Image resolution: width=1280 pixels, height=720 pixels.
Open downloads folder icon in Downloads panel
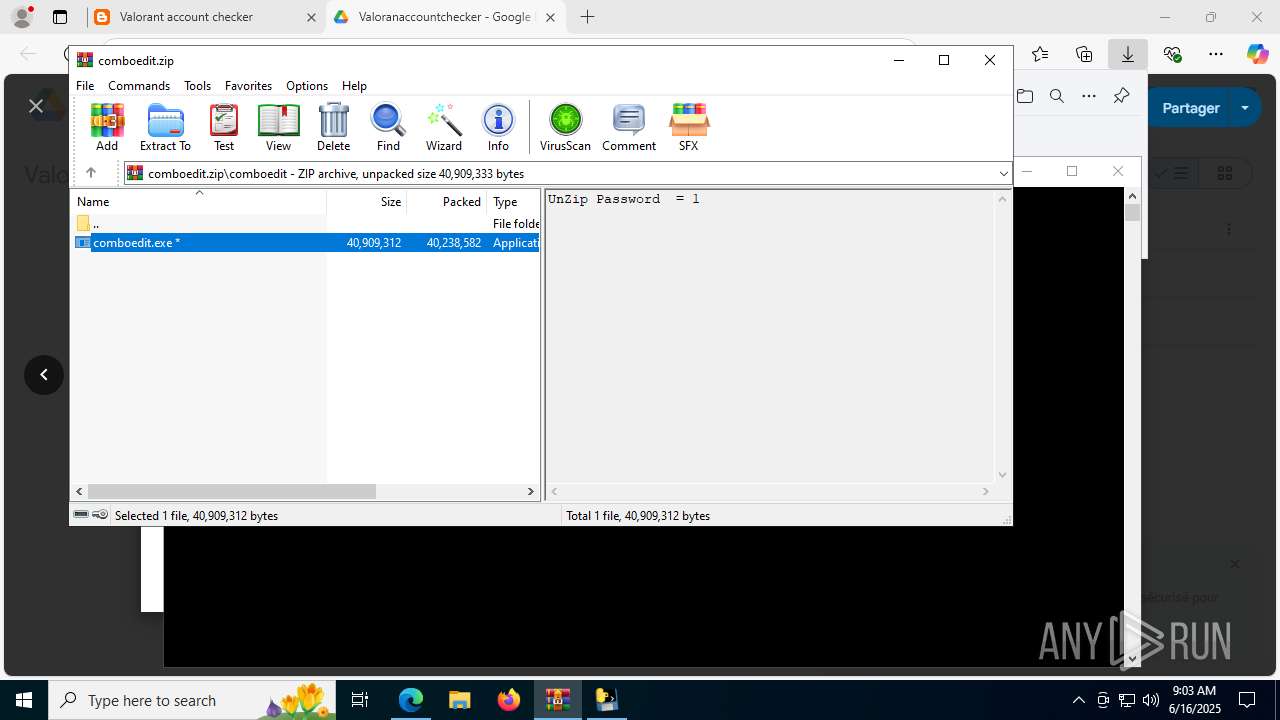coord(1025,96)
